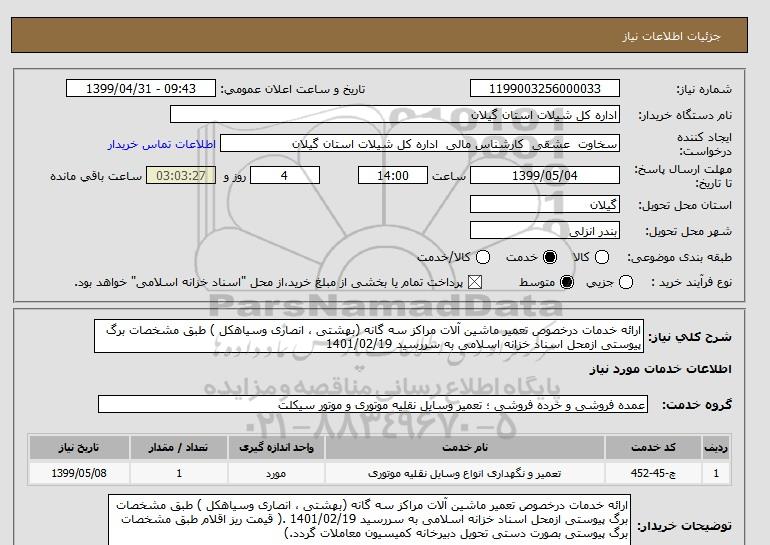Click the service name cell in row 1

[x=465, y=473]
